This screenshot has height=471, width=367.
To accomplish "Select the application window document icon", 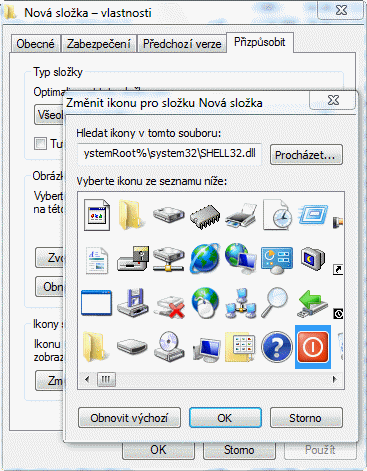I will click(x=97, y=215).
